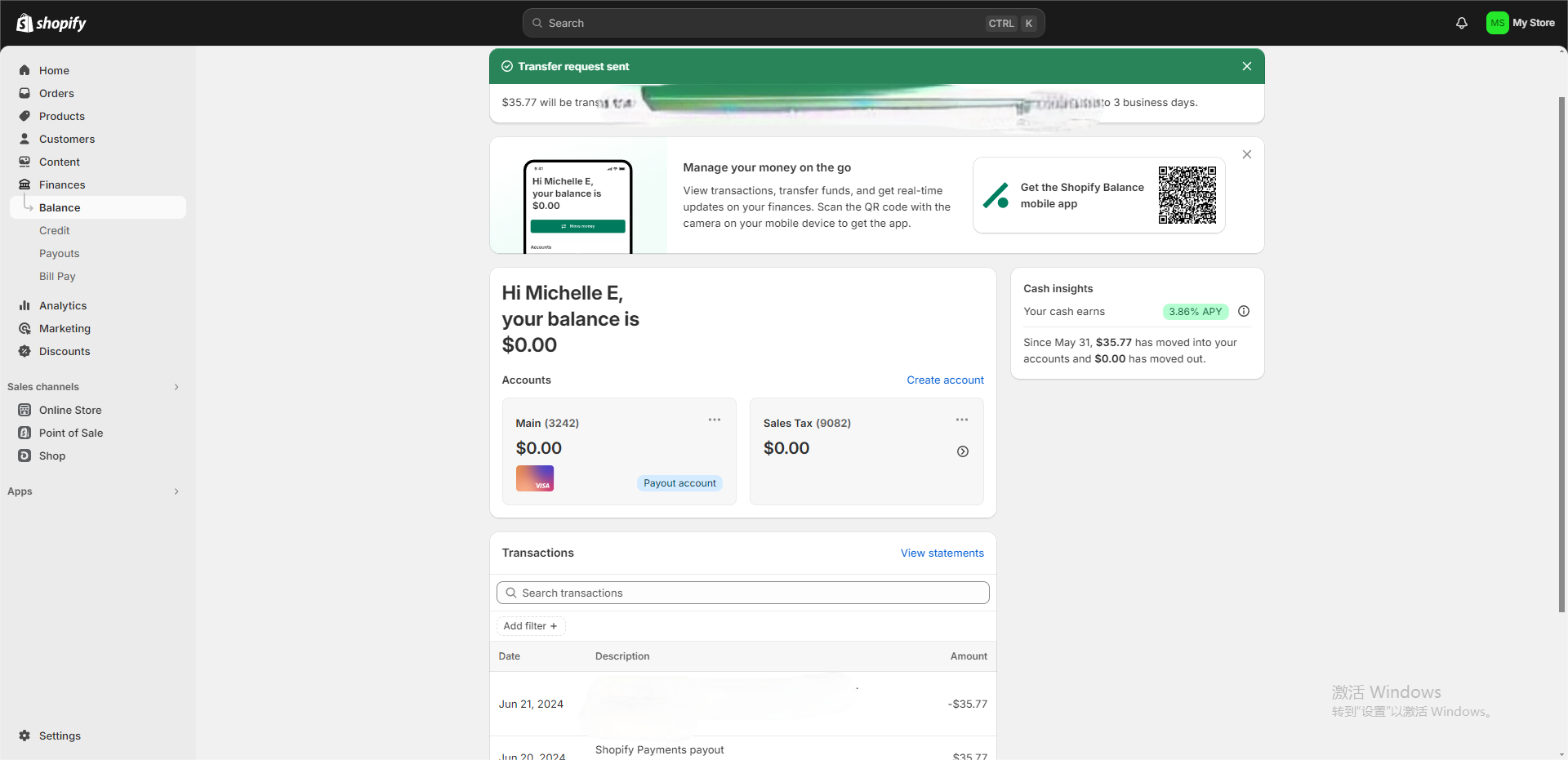Dismiss the Transfer request sent banner
Screen dimensions: 1568x760
click(x=1247, y=66)
